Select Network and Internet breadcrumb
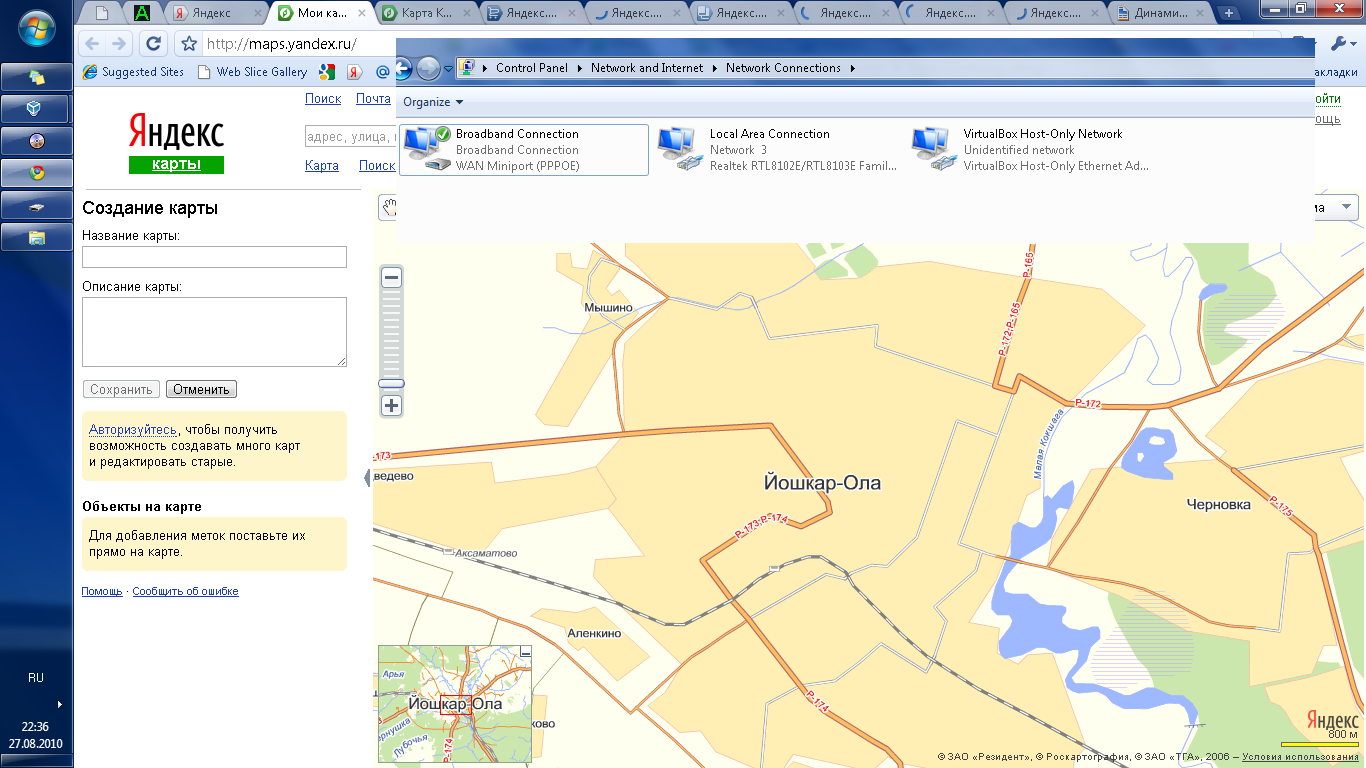The width and height of the screenshot is (1366, 768). [647, 68]
